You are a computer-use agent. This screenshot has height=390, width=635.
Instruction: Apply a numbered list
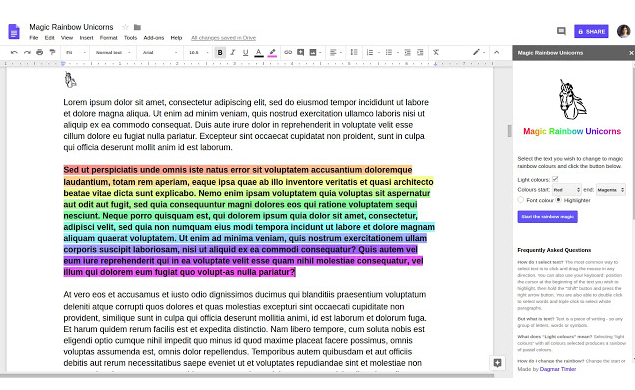[370, 52]
